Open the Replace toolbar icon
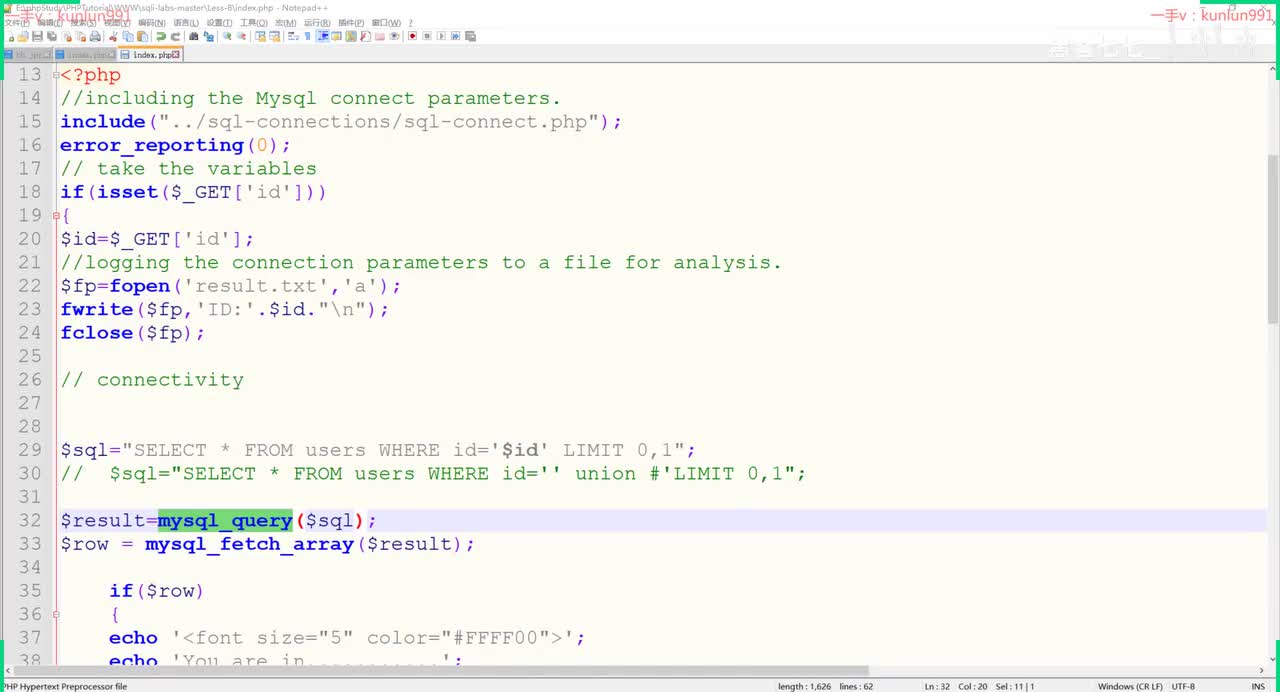1280x692 pixels. [x=208, y=36]
